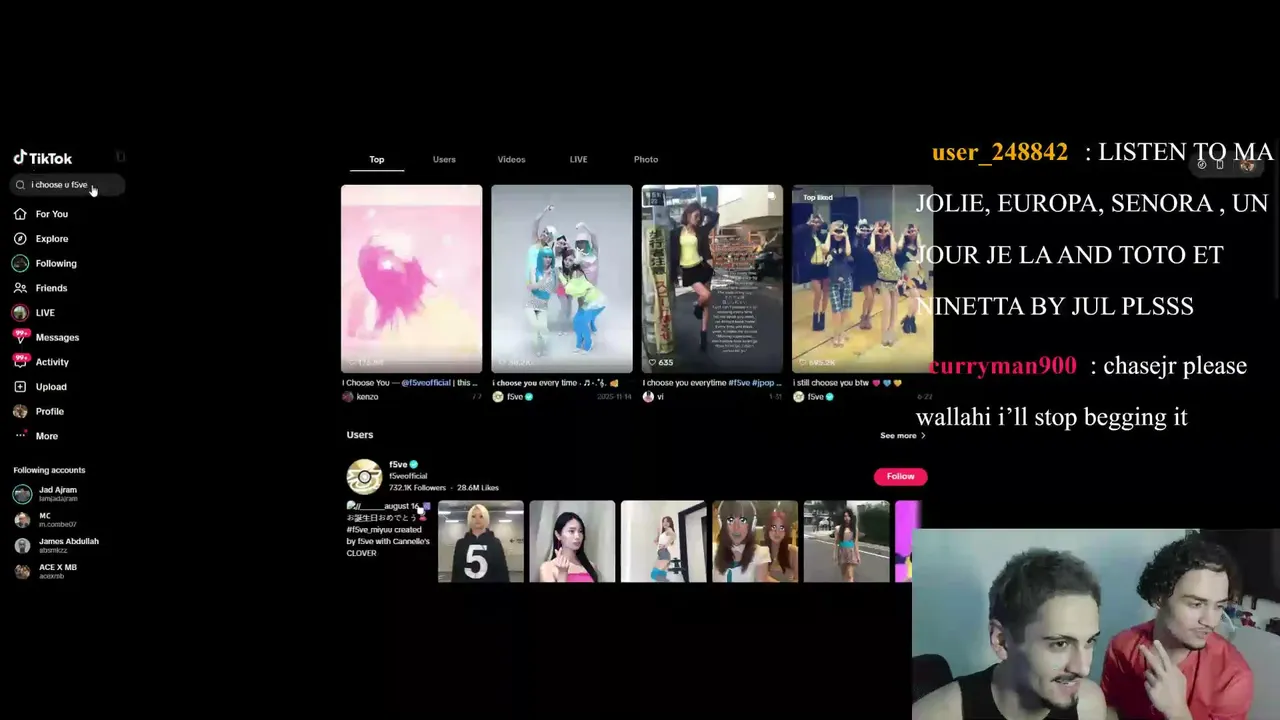Open the Friends people icon

click(x=20, y=288)
